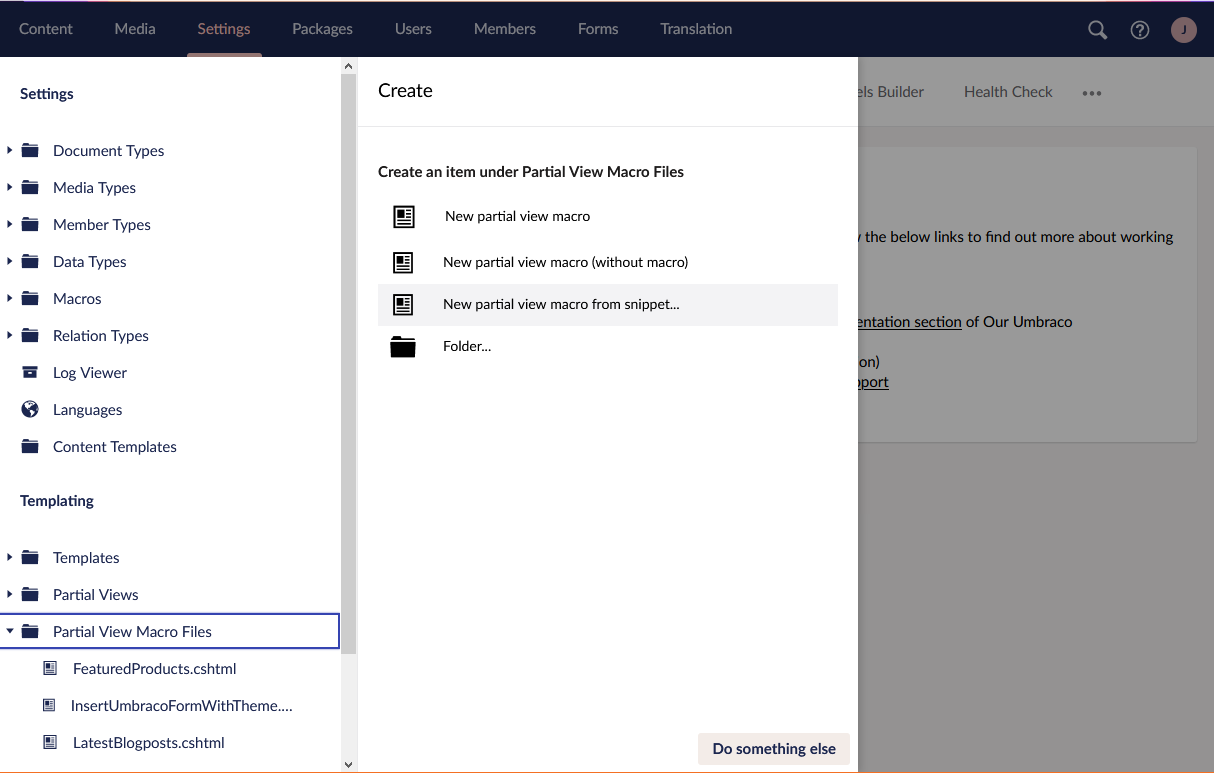Click the Languages globe icon

tap(30, 410)
